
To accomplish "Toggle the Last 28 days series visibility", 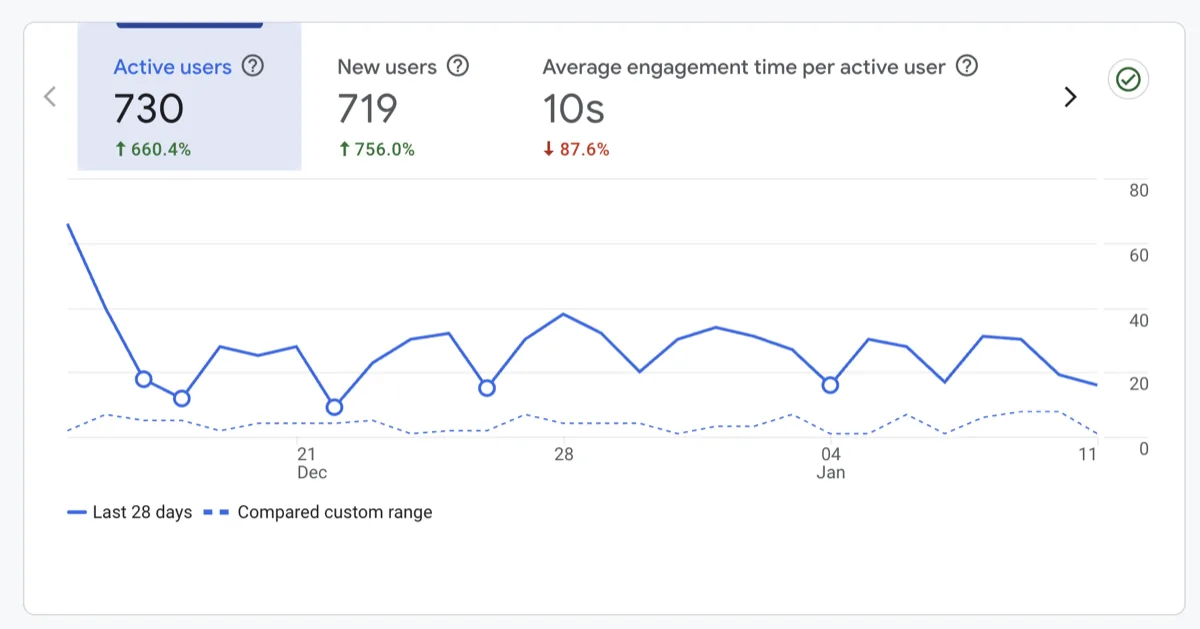I will coord(130,512).
